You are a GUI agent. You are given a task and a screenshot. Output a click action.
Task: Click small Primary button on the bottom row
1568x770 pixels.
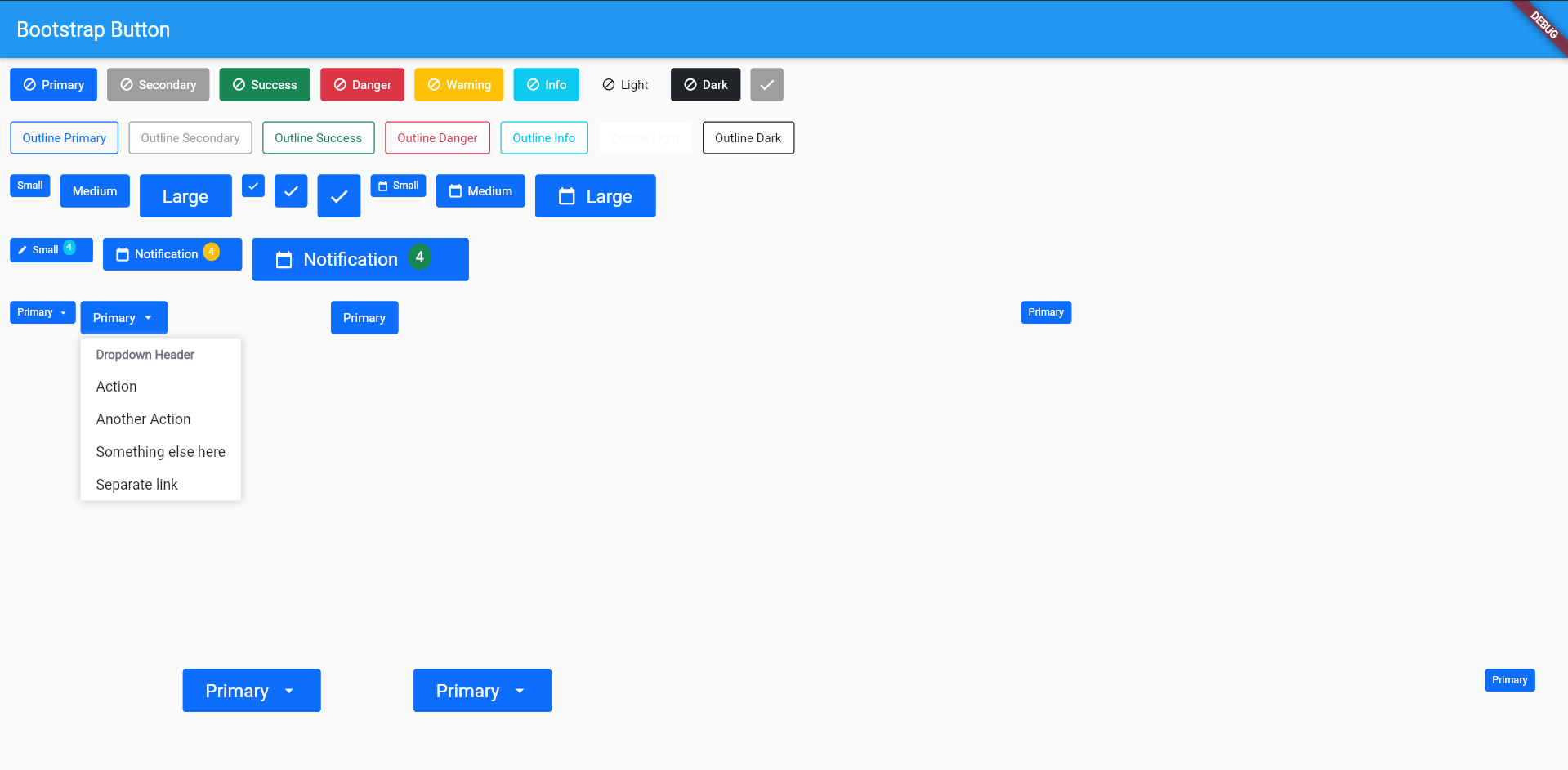tap(1509, 680)
